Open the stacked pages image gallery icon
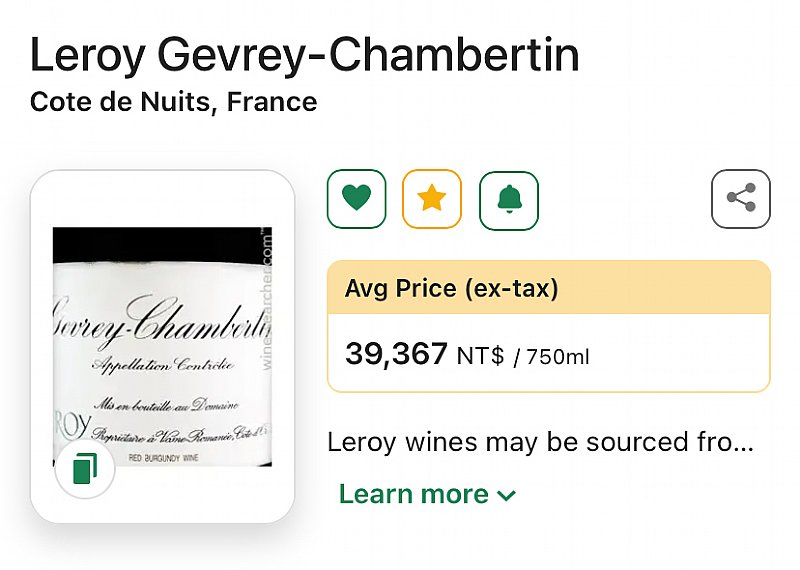Viewport: 800px width, 570px height. [x=85, y=468]
